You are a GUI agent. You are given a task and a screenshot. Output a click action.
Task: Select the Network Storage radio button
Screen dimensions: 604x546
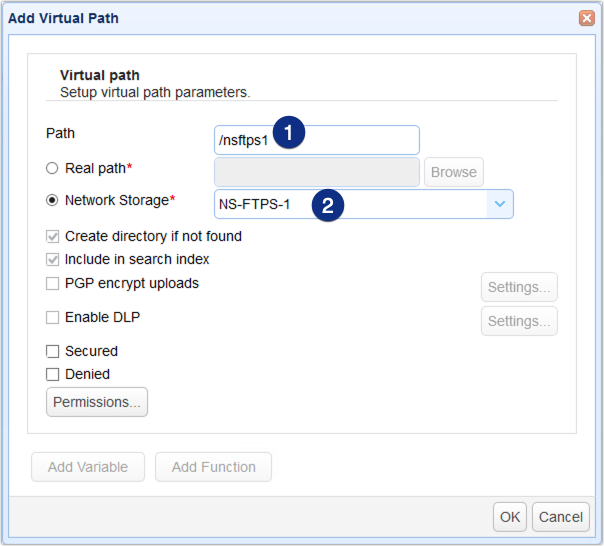click(x=53, y=200)
